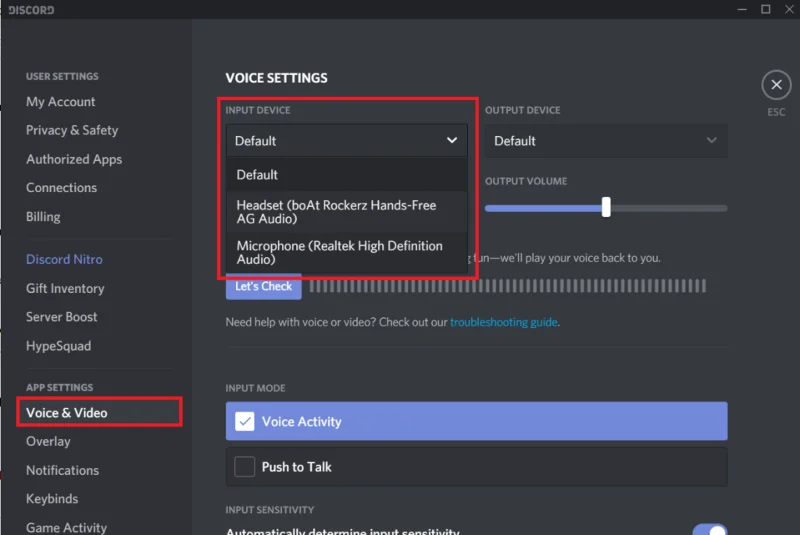Go to Authorized Apps

[x=74, y=159]
